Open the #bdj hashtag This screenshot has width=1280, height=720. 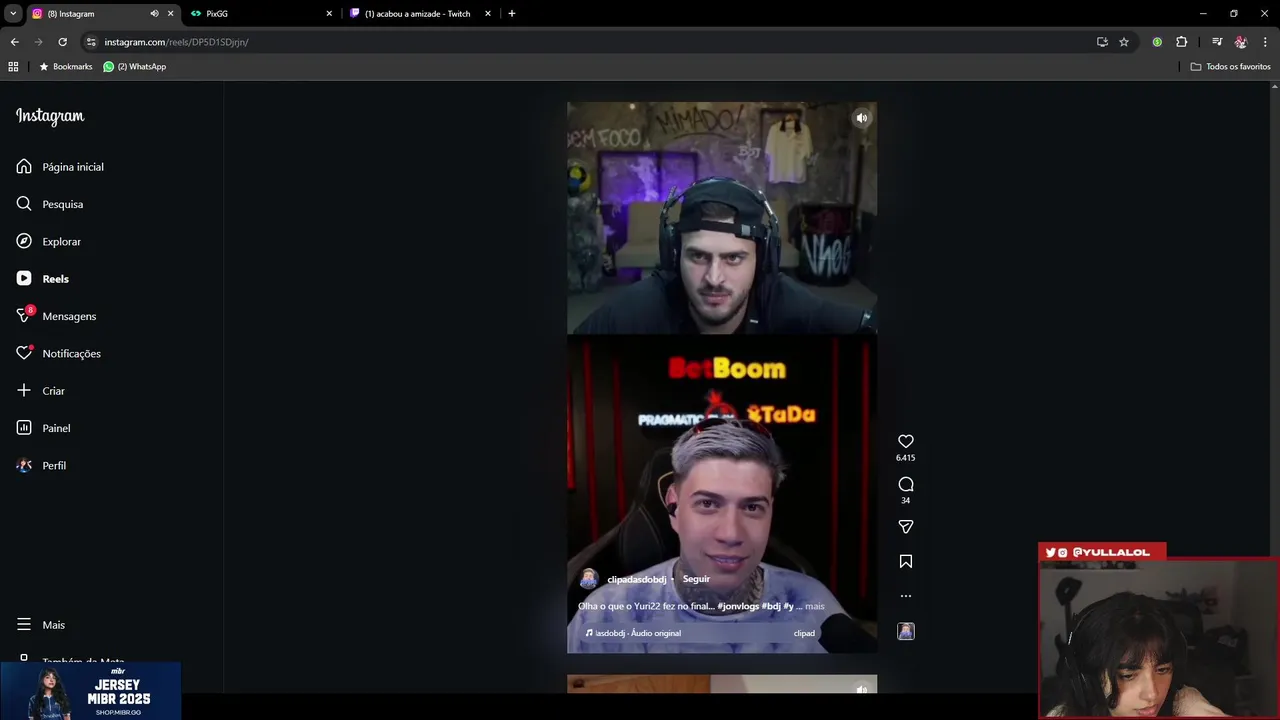coord(771,606)
